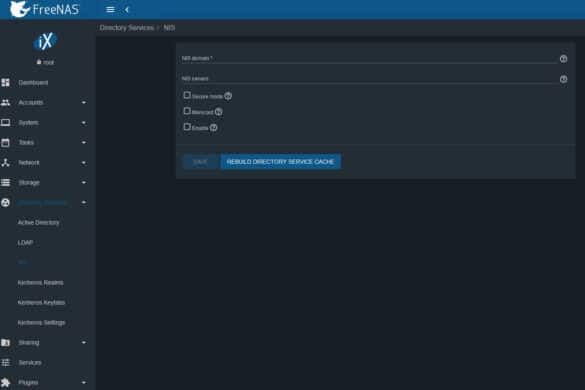Expand the Tasks menu arrow
The width and height of the screenshot is (585, 390).
(x=84, y=143)
